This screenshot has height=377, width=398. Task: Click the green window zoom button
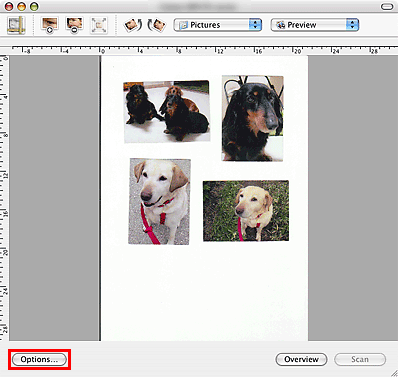[34, 6]
